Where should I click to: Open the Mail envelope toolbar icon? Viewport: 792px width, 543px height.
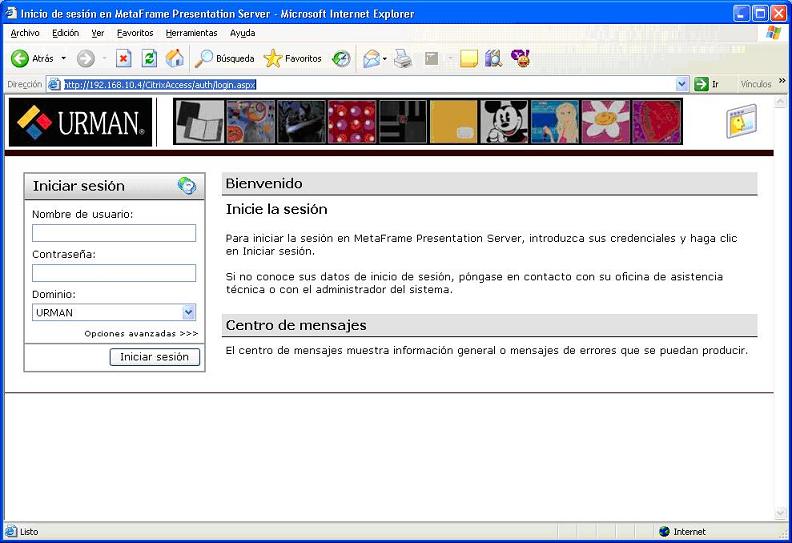371,59
